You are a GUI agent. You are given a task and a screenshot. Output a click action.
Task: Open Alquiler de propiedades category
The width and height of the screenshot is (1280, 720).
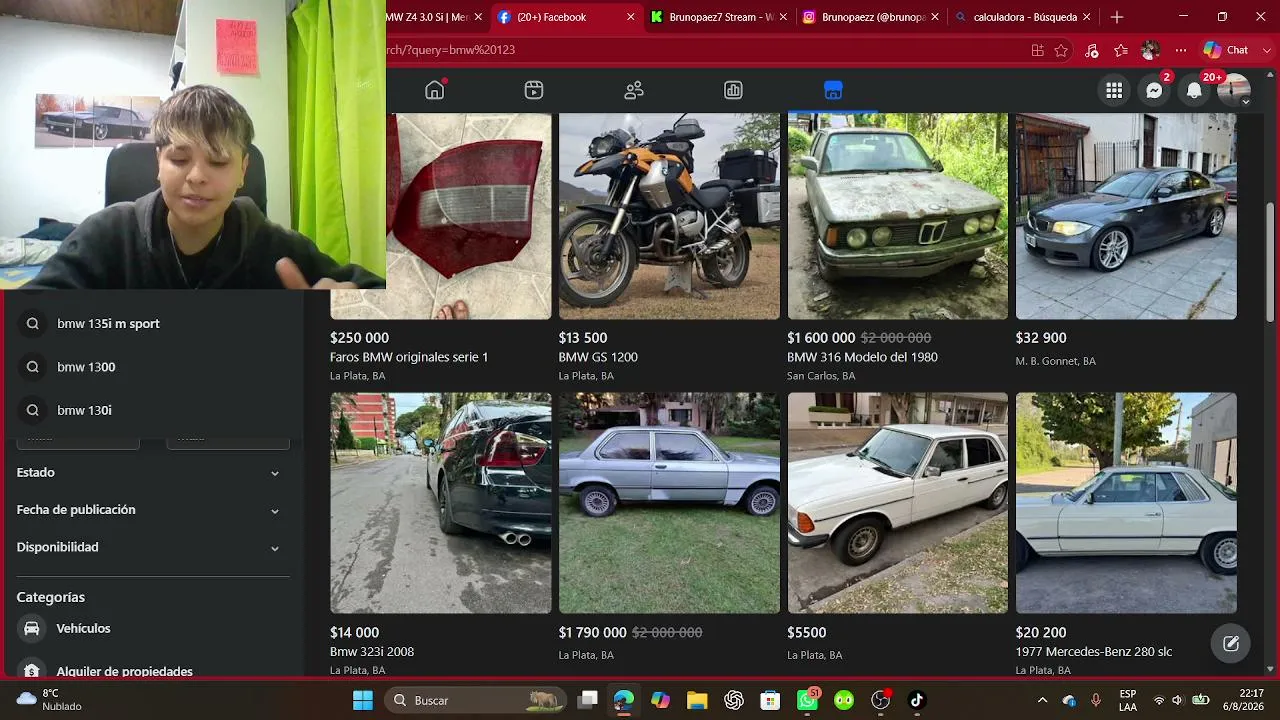[x=153, y=668]
